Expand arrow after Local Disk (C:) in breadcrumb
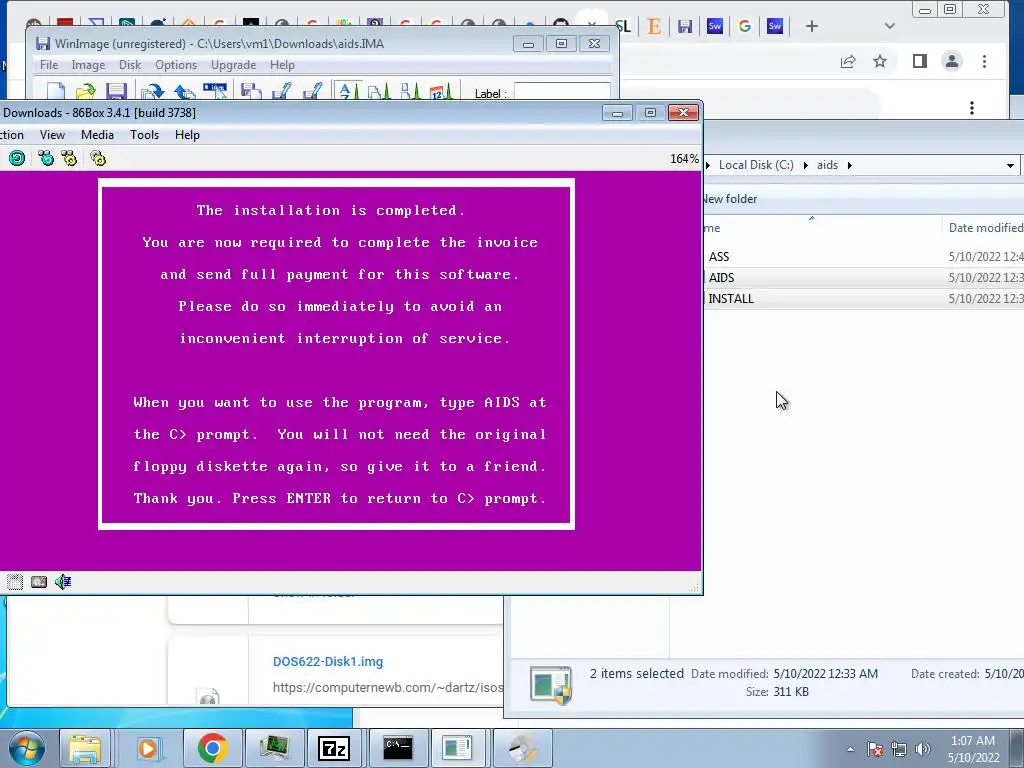Screen dimensions: 1024x768 click(x=805, y=165)
